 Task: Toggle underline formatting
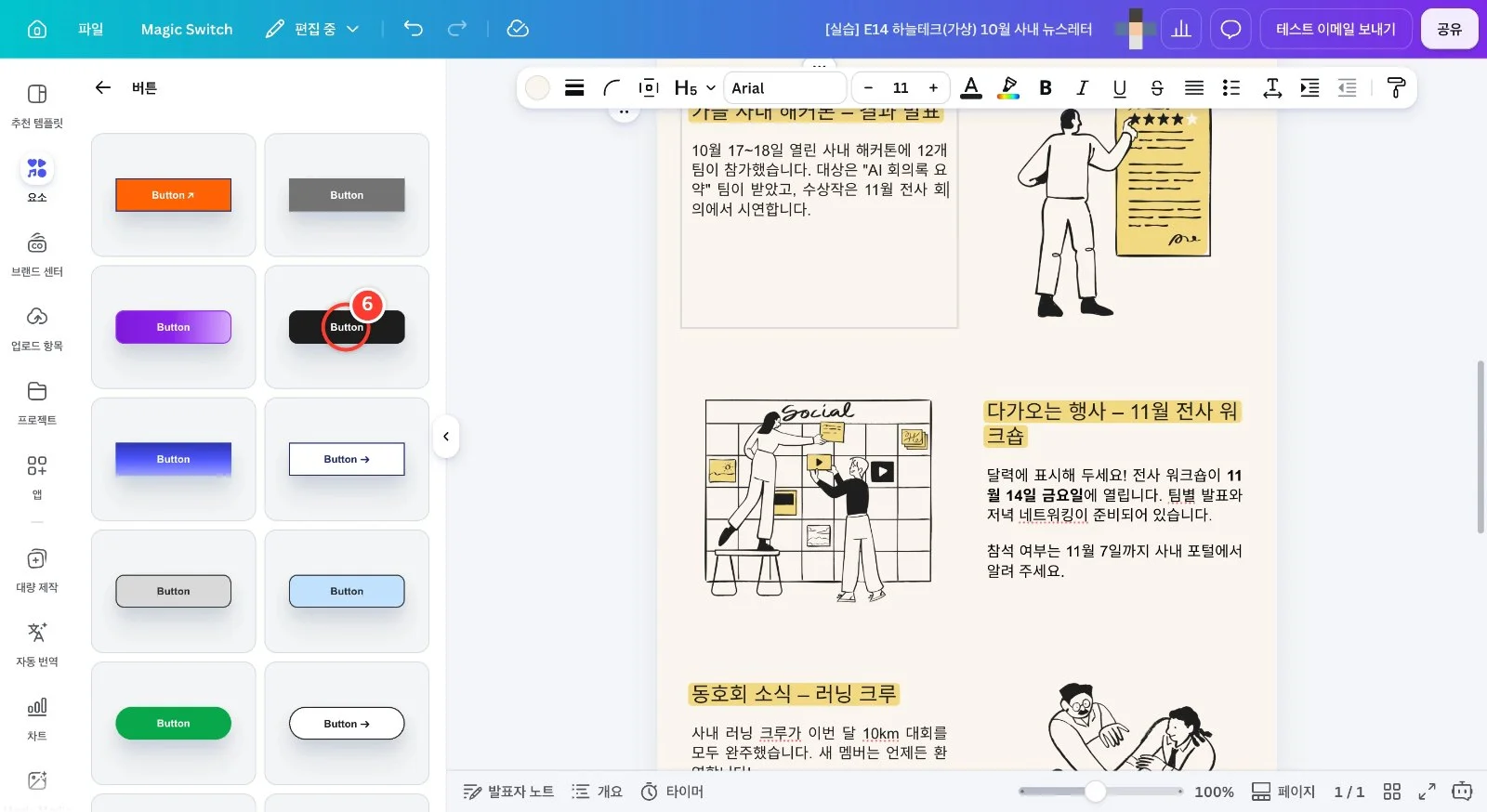coord(1120,87)
